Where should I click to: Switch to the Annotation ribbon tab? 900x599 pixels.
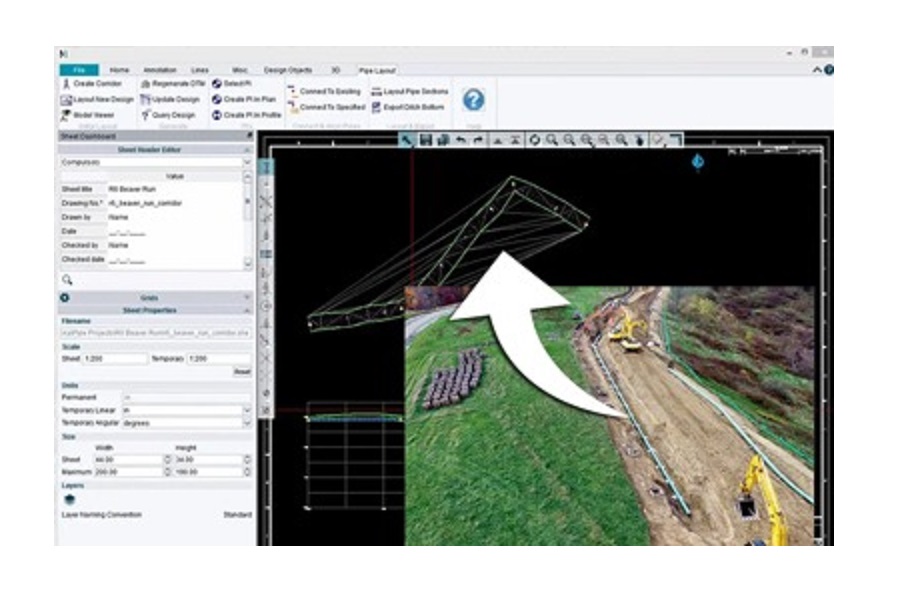click(x=160, y=70)
